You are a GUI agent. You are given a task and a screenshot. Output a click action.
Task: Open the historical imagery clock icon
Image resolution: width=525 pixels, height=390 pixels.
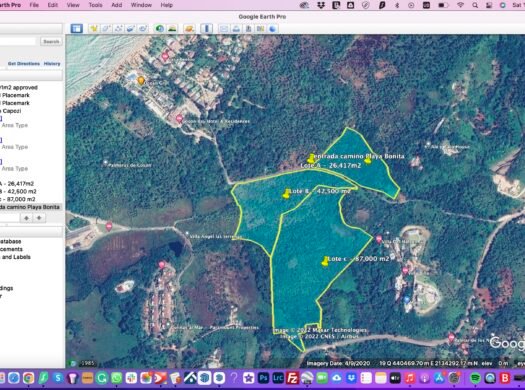160,28
